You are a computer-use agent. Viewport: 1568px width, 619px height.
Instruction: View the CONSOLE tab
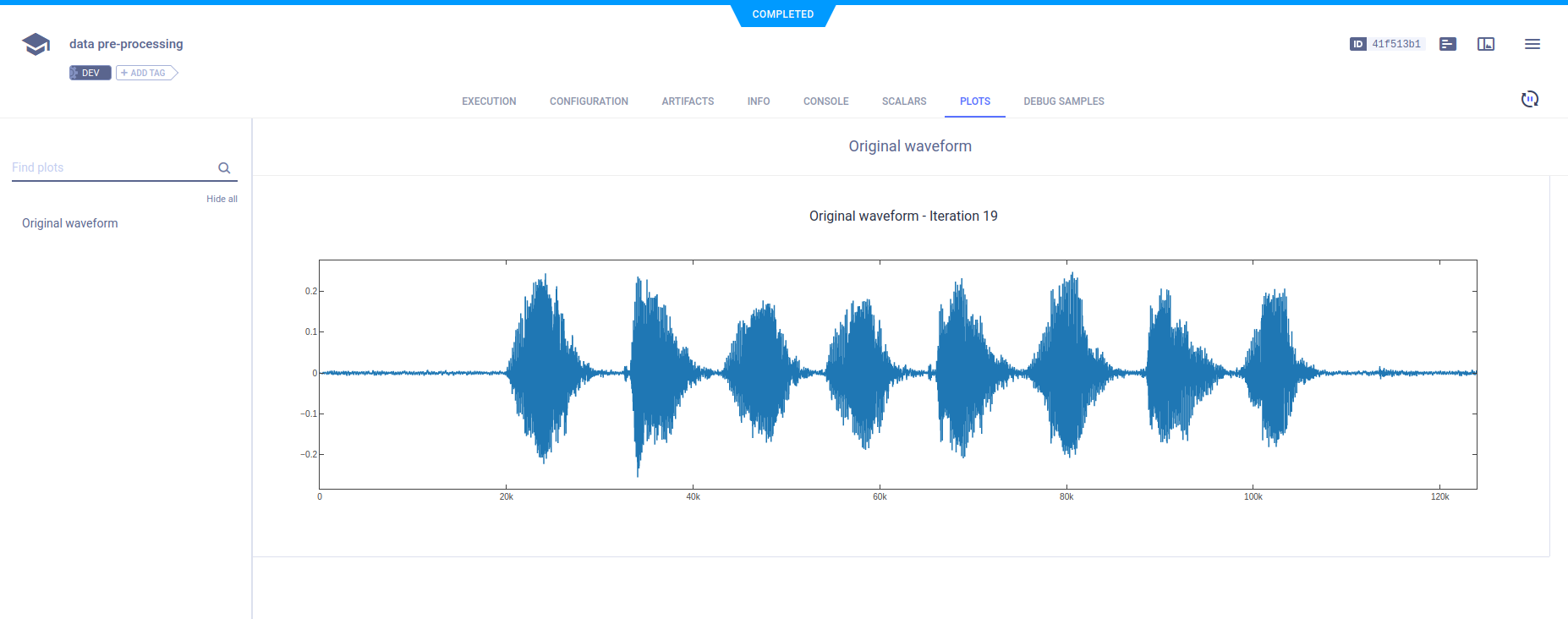point(825,101)
